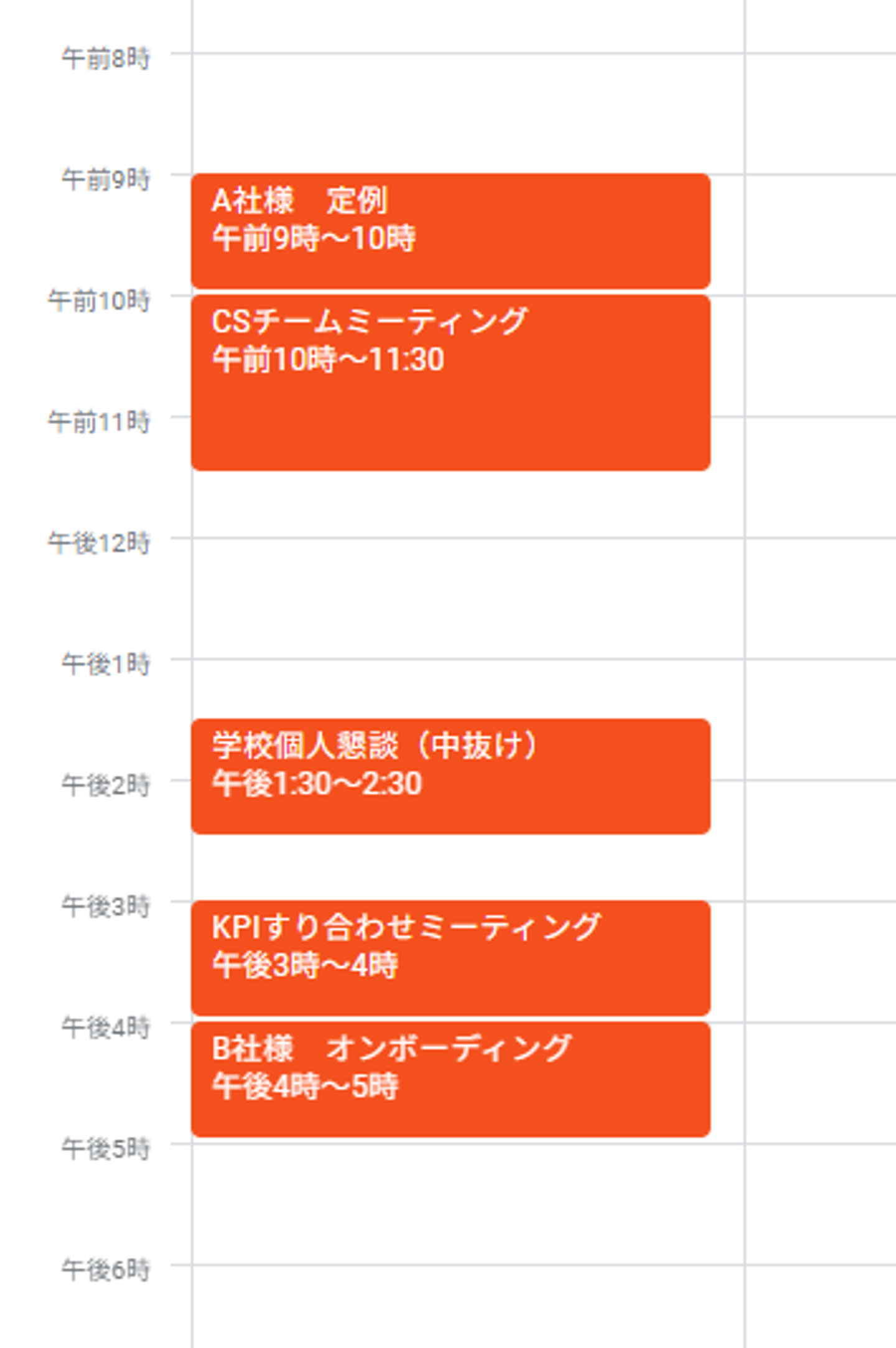
Task: Open the CSチームミーティング event
Action: coord(450,382)
